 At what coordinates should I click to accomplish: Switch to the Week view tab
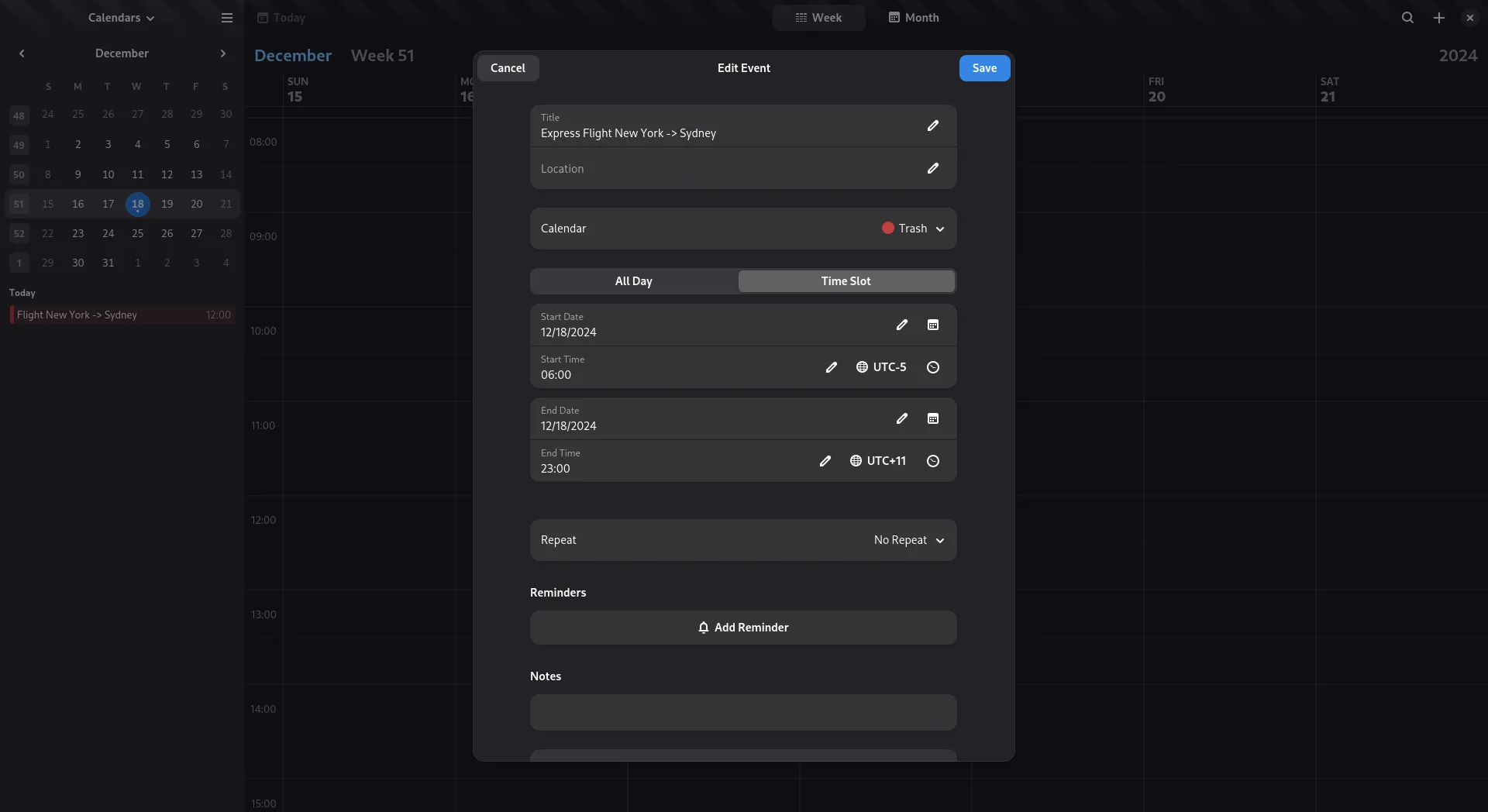pyautogui.click(x=818, y=18)
